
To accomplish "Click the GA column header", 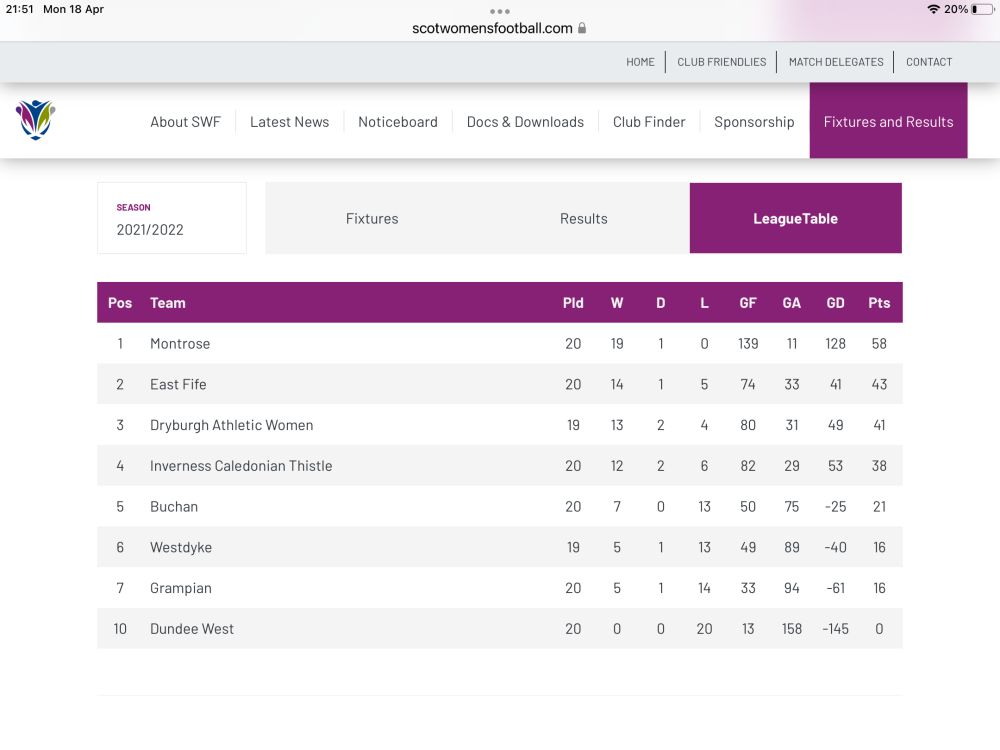I will click(791, 303).
